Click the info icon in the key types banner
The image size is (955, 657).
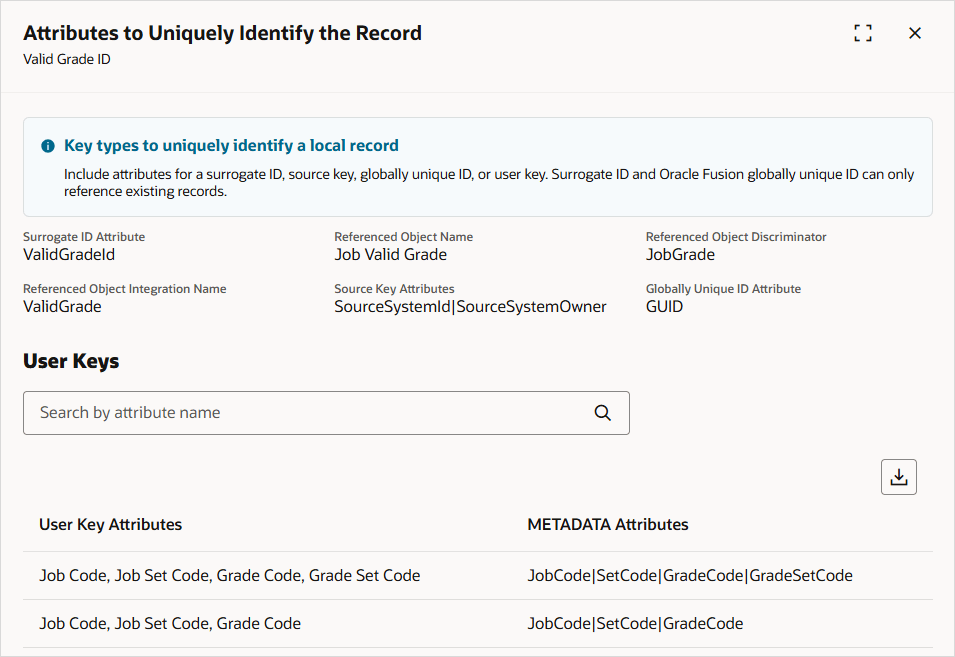point(47,145)
